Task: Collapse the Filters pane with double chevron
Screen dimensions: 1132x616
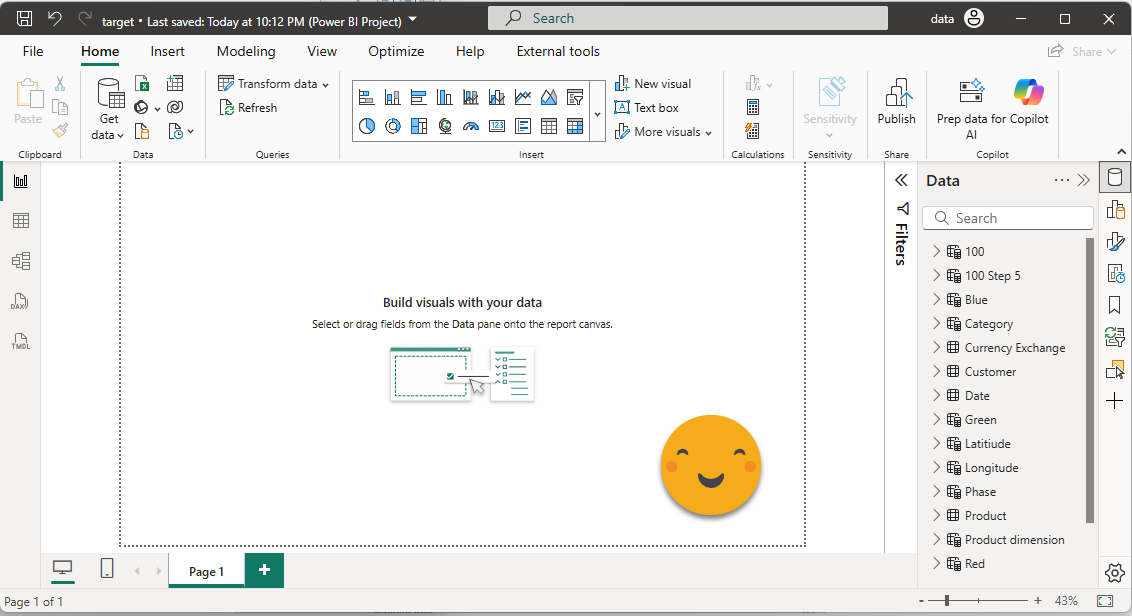Action: 901,180
